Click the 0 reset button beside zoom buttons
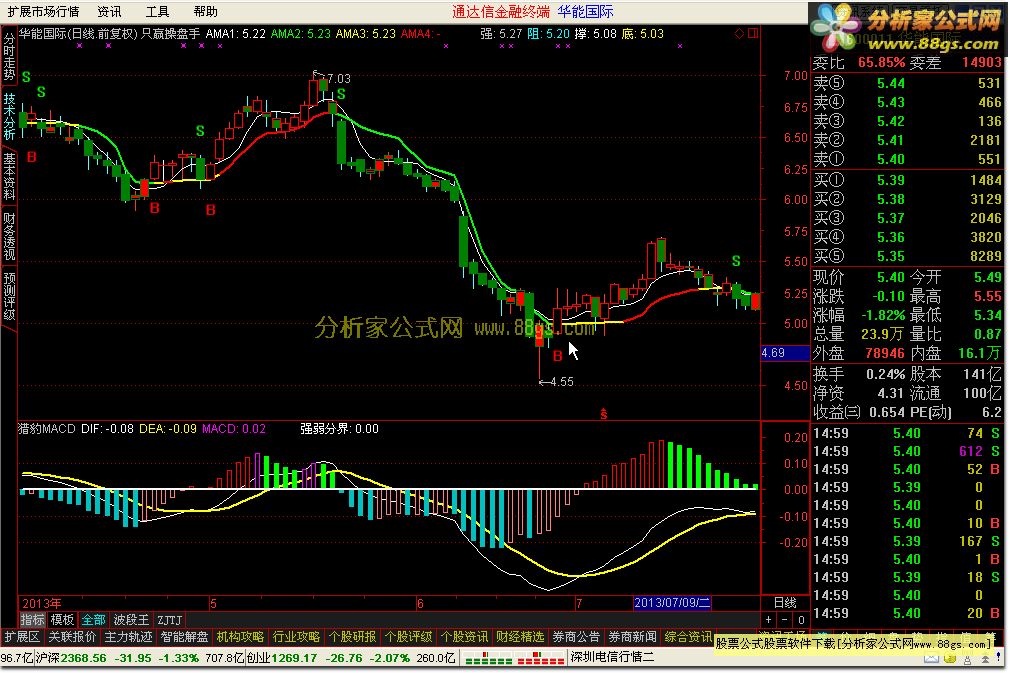1010x673 pixels. tap(801, 620)
